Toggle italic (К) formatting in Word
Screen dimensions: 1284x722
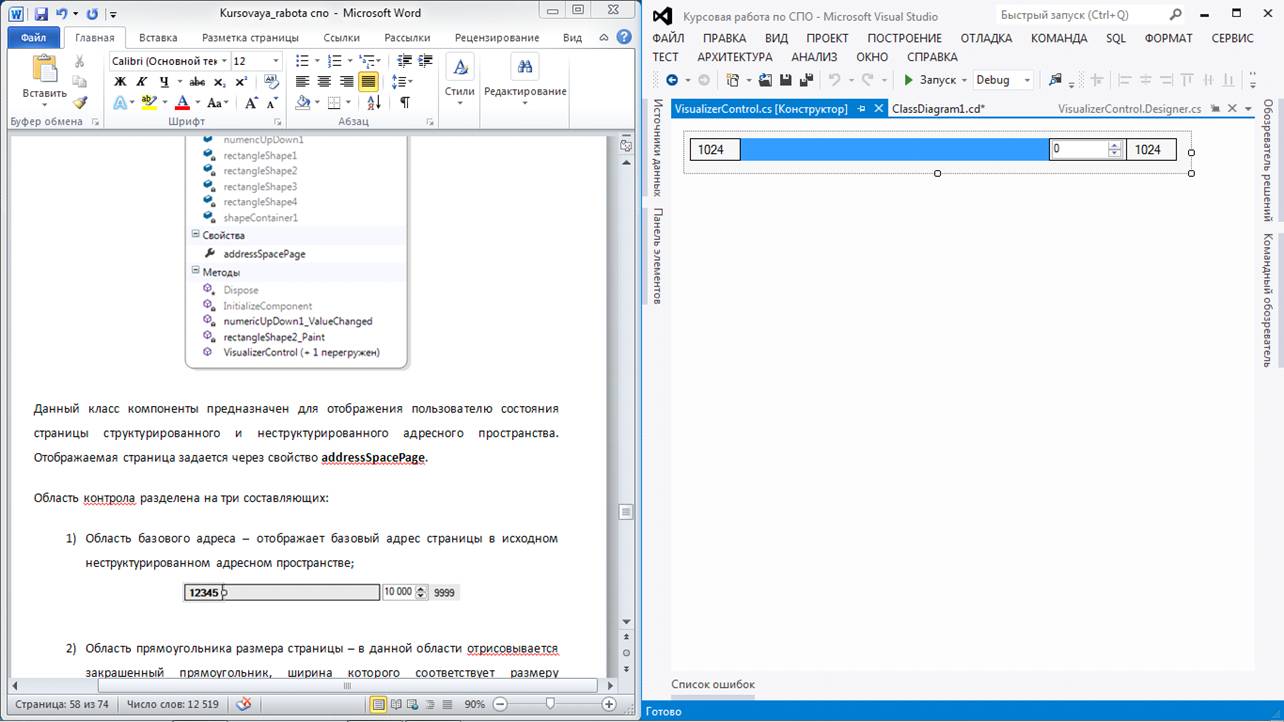click(142, 82)
